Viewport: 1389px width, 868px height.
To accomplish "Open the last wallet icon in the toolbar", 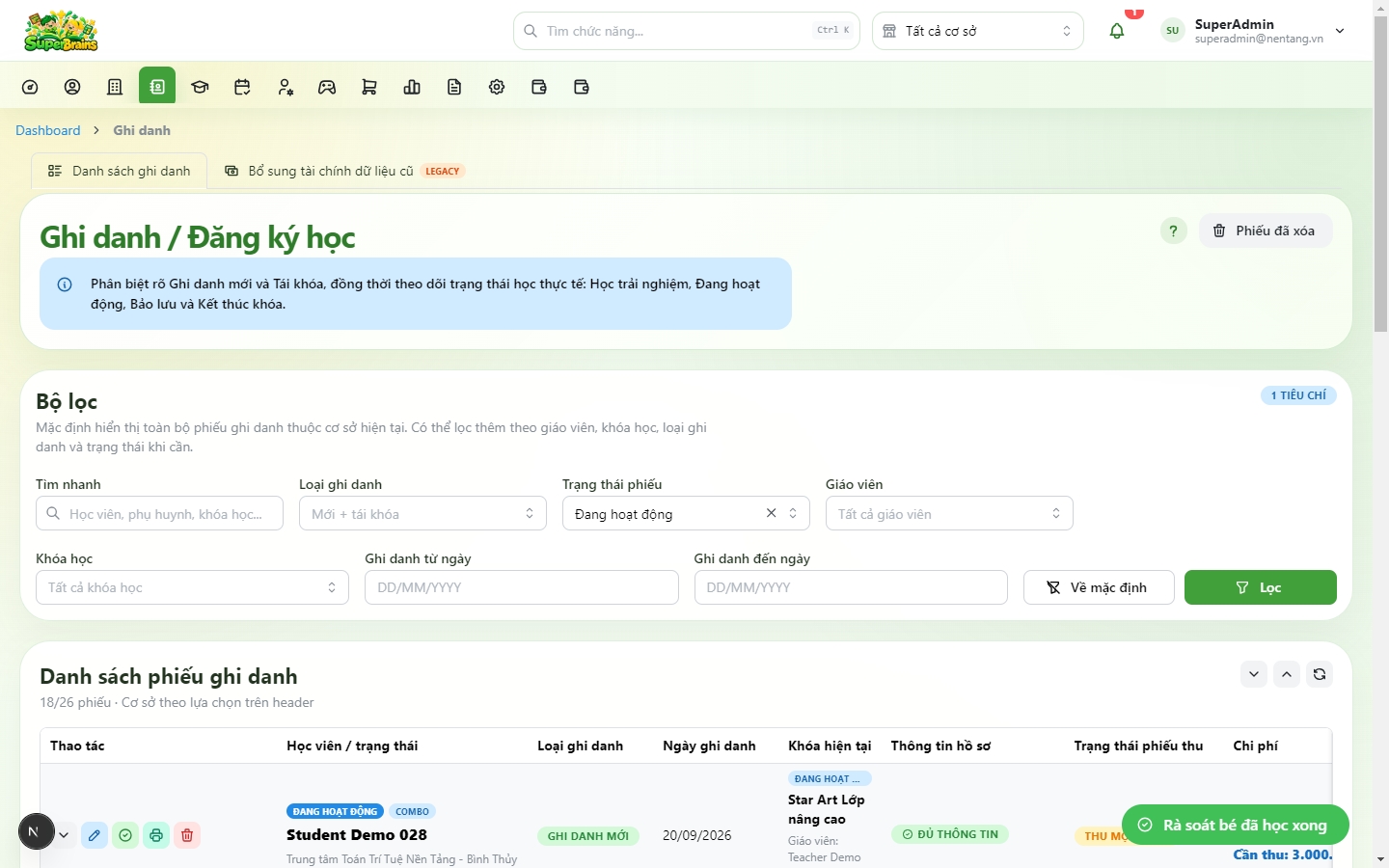I will [582, 87].
